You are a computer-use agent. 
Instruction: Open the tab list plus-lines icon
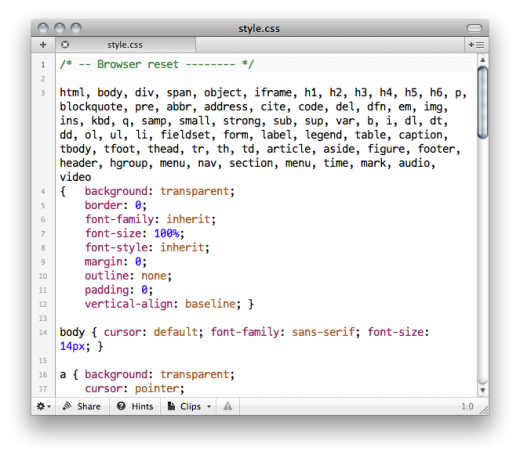click(x=476, y=45)
